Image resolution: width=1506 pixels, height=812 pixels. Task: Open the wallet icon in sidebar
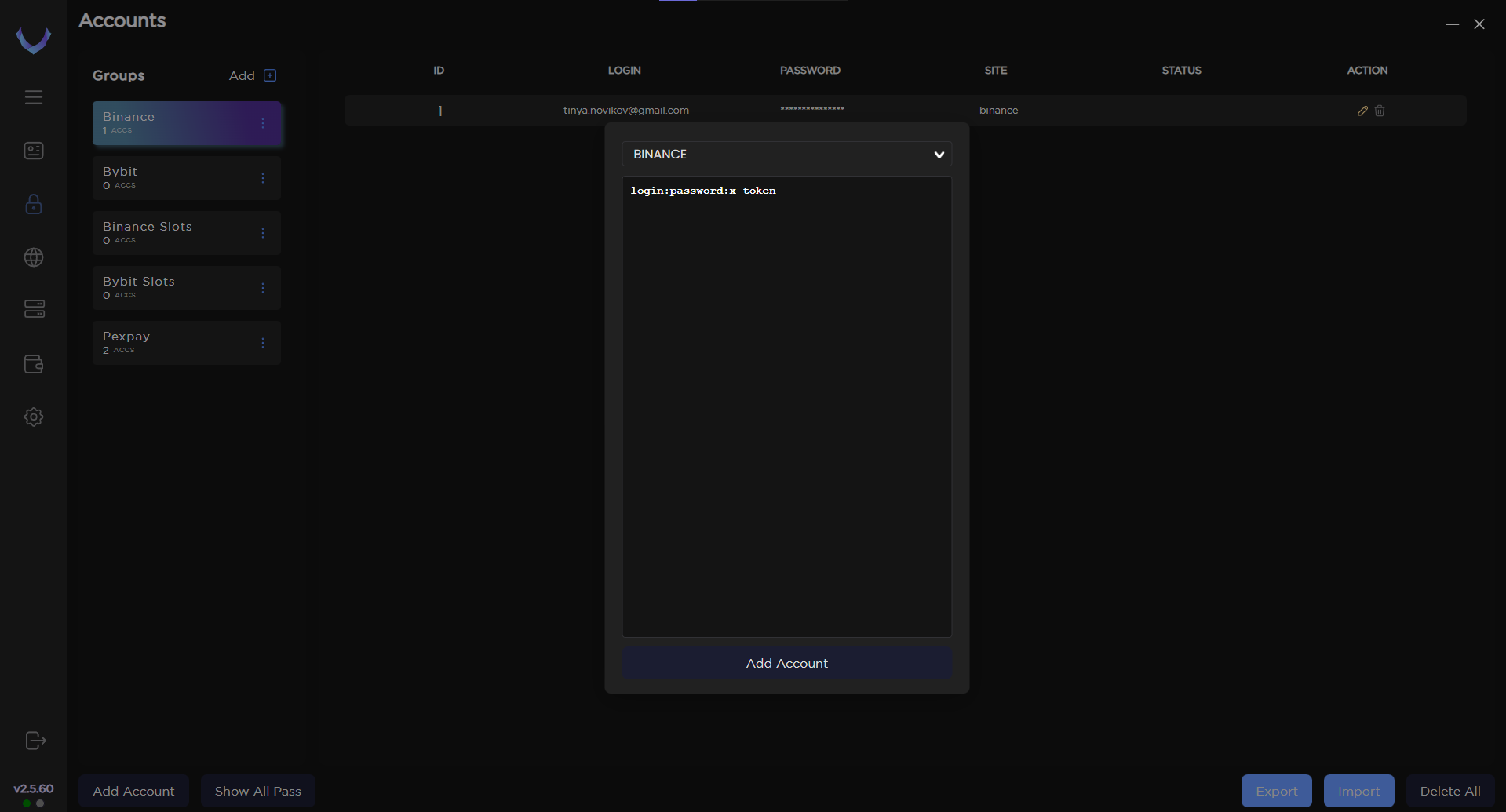coord(34,364)
